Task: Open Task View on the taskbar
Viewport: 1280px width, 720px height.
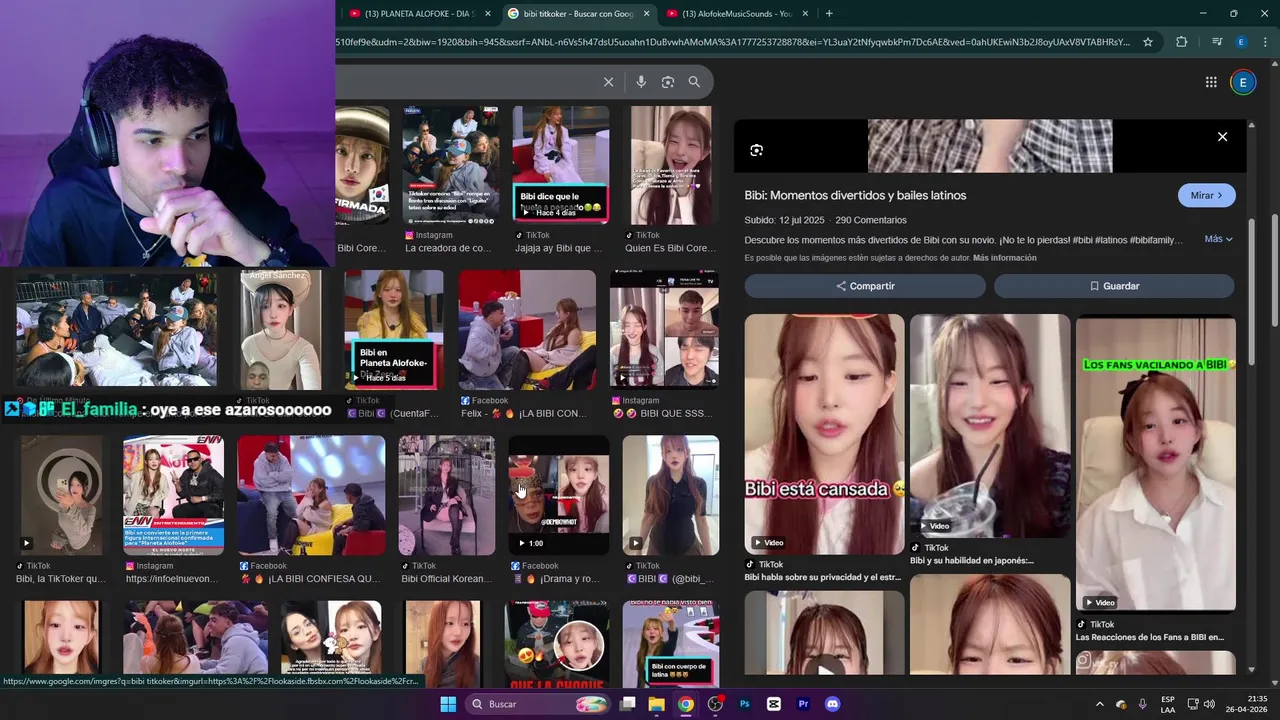Action: pos(628,704)
